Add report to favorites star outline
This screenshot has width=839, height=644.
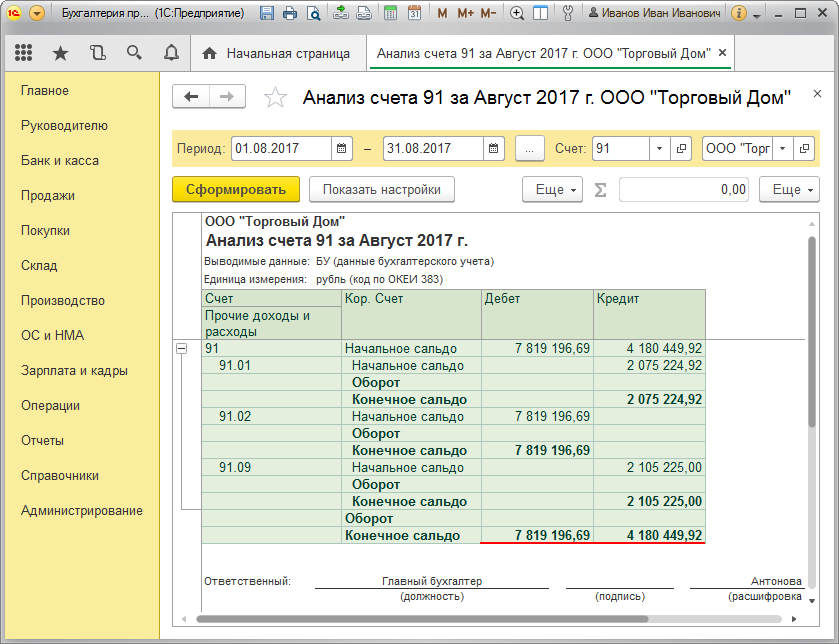coord(275,97)
